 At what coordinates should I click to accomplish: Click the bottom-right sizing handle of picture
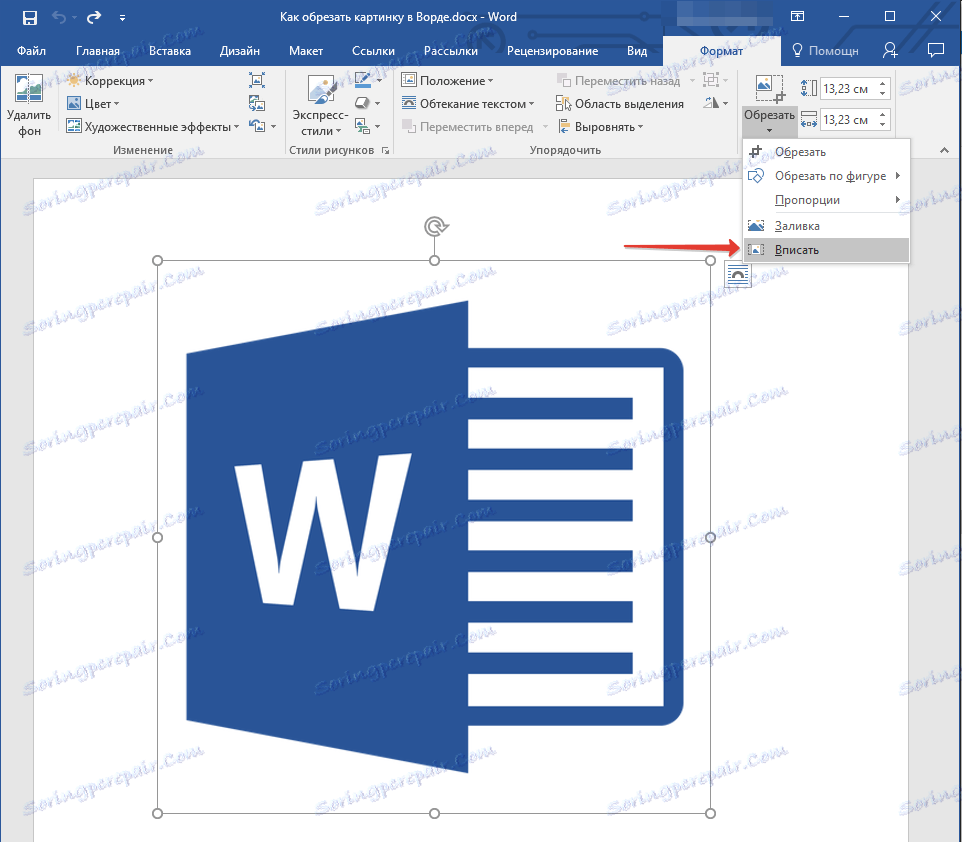pyautogui.click(x=710, y=813)
